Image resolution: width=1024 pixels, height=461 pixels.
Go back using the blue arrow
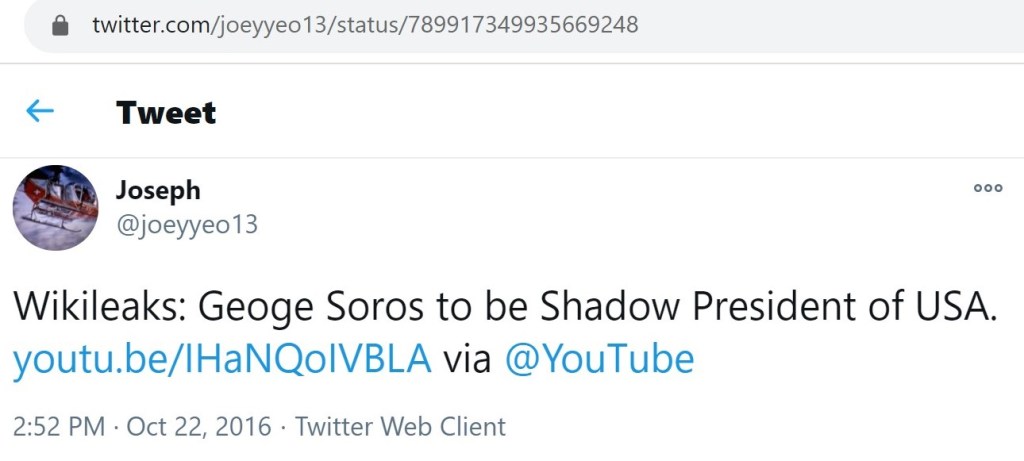tap(40, 111)
